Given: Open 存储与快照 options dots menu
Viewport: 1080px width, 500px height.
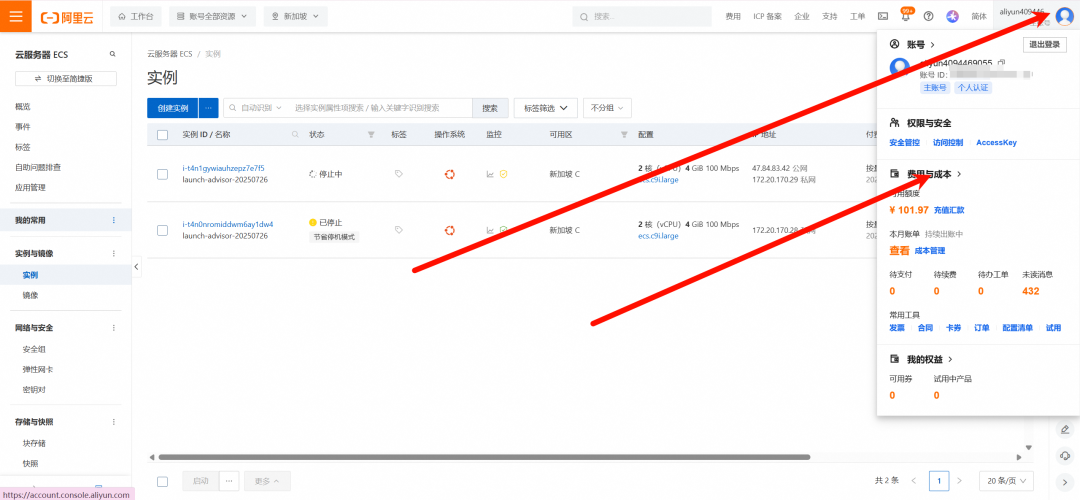Looking at the screenshot, I should tap(114, 421).
